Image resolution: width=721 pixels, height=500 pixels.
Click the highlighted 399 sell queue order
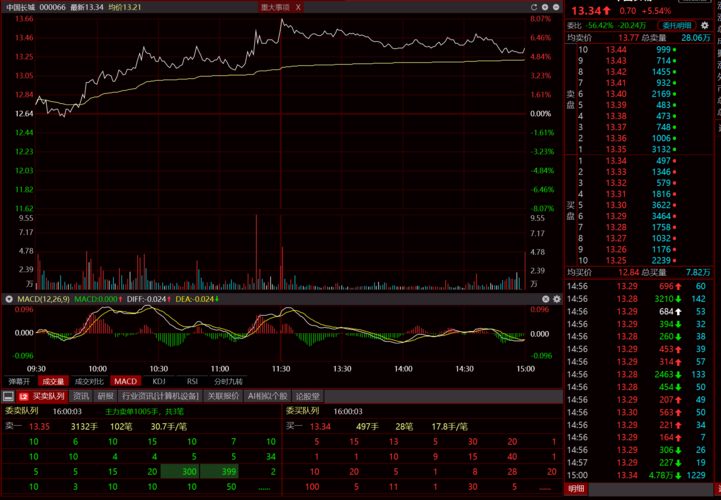coord(219,471)
